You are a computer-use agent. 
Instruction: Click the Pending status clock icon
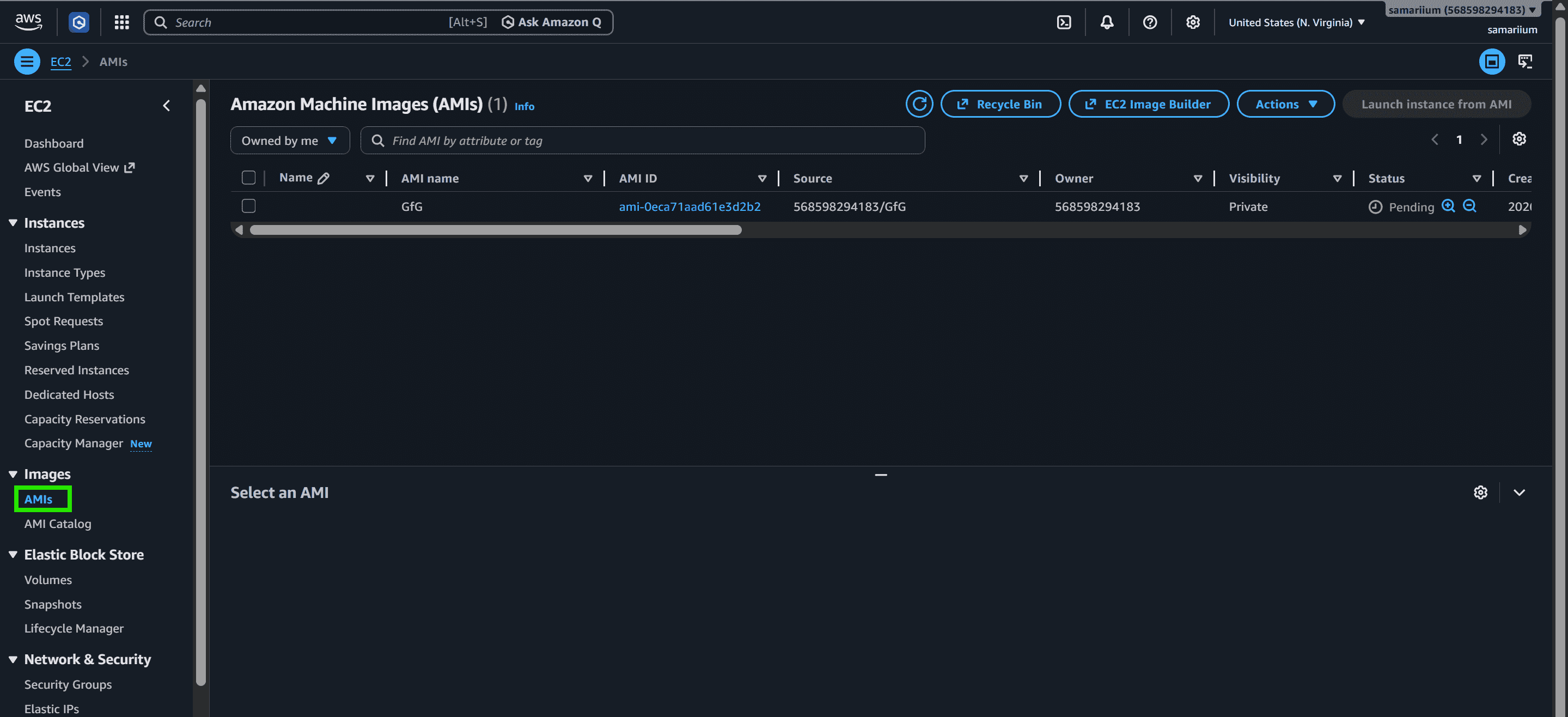(x=1375, y=207)
